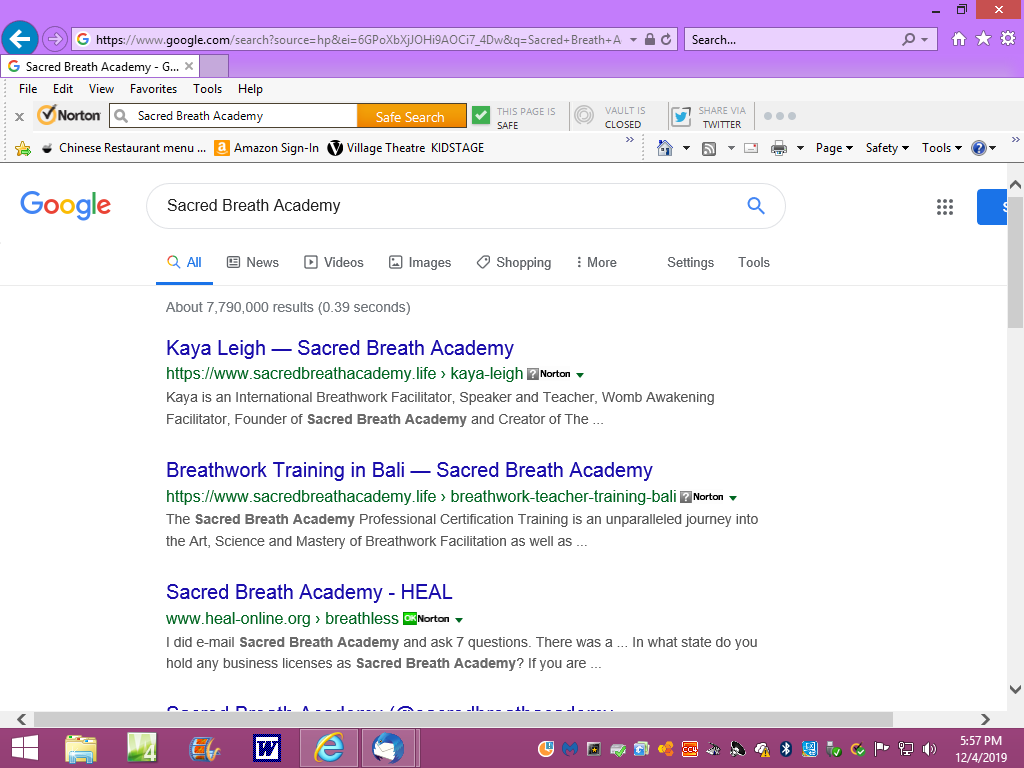
Task: Open the Page dropdown in command bar
Action: pos(834,148)
